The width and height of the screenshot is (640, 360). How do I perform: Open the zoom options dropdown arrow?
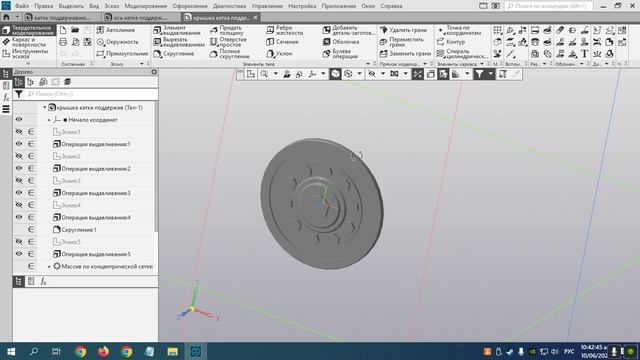pyautogui.click(x=276, y=74)
